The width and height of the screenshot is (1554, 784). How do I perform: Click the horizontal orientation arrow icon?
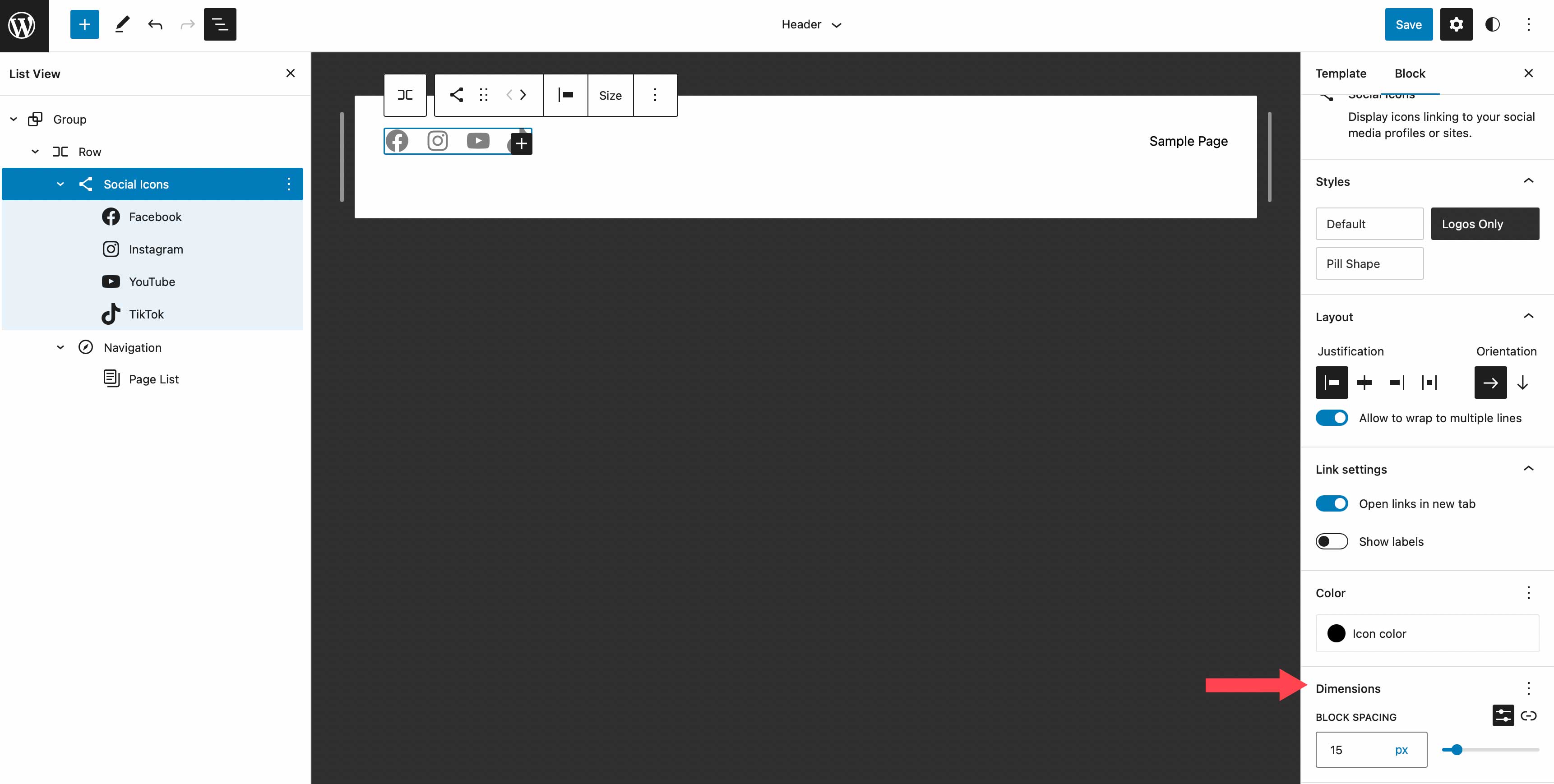(x=1490, y=382)
